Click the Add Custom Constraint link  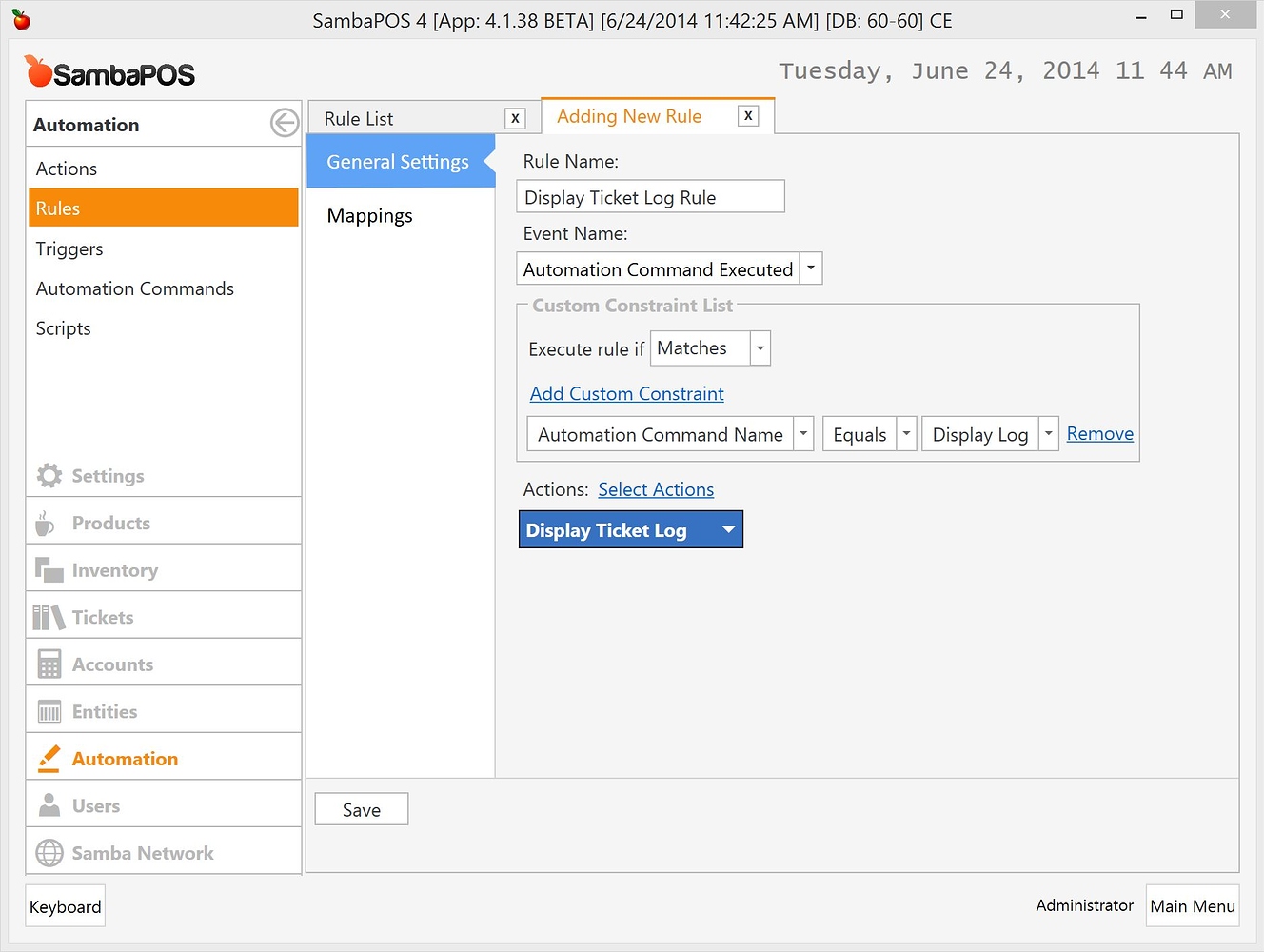pyautogui.click(x=626, y=393)
